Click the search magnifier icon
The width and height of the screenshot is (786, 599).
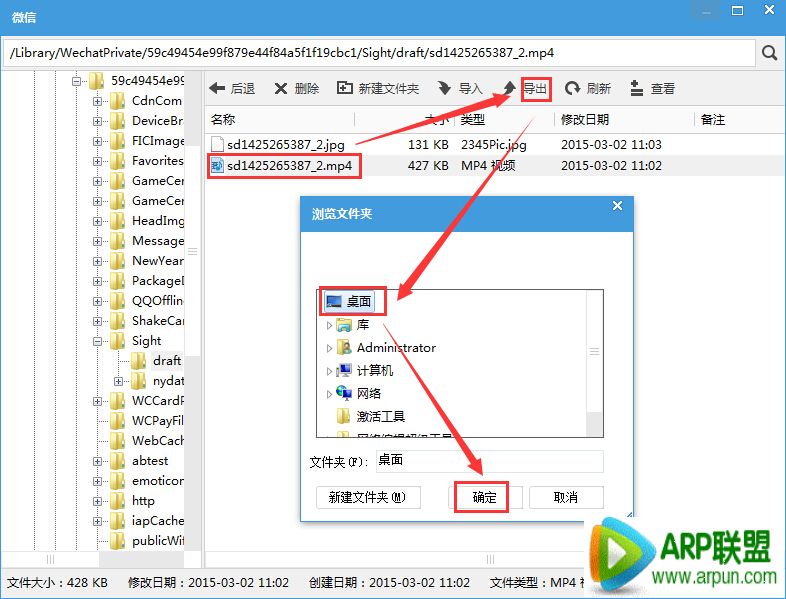769,53
